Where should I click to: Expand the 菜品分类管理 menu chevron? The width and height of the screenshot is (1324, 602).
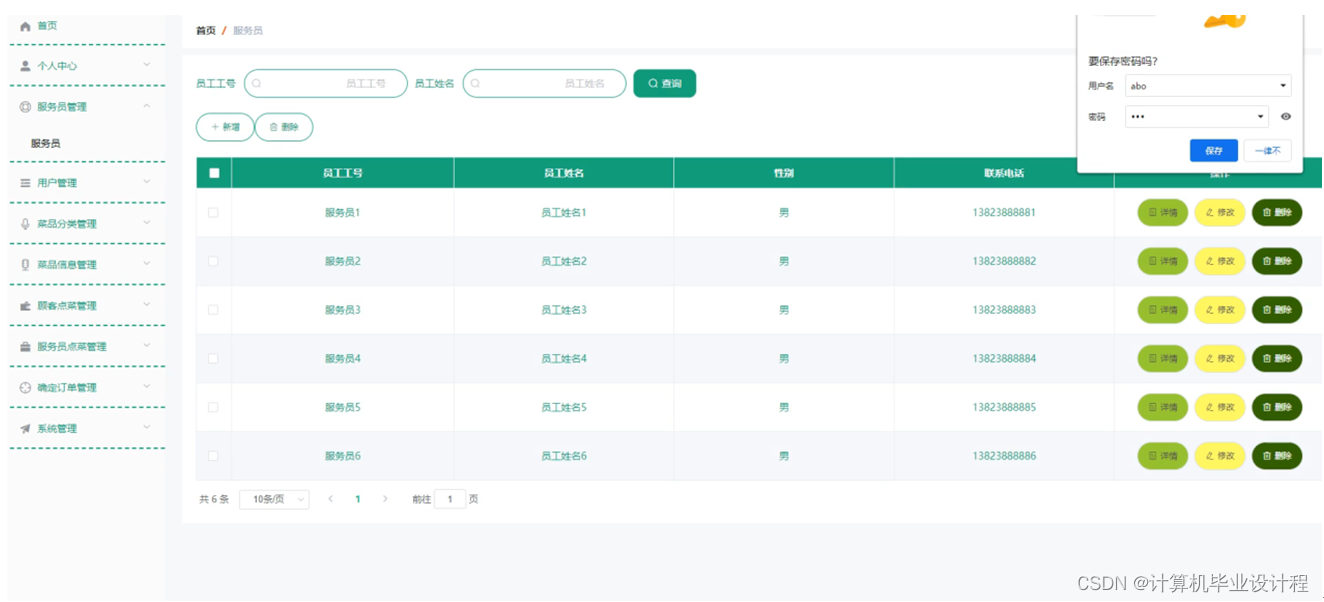click(147, 223)
